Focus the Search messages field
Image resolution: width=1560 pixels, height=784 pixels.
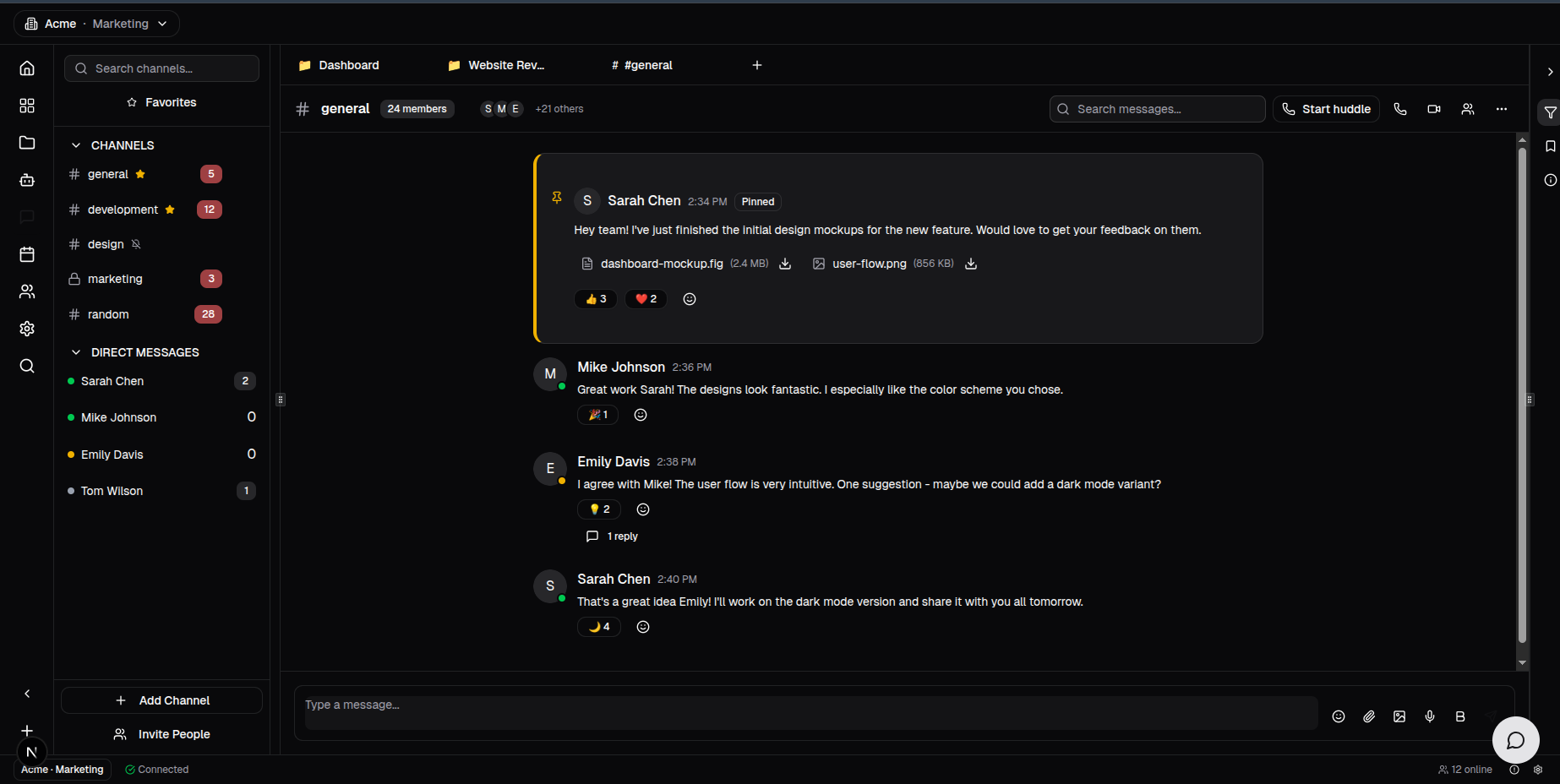[x=1165, y=109]
